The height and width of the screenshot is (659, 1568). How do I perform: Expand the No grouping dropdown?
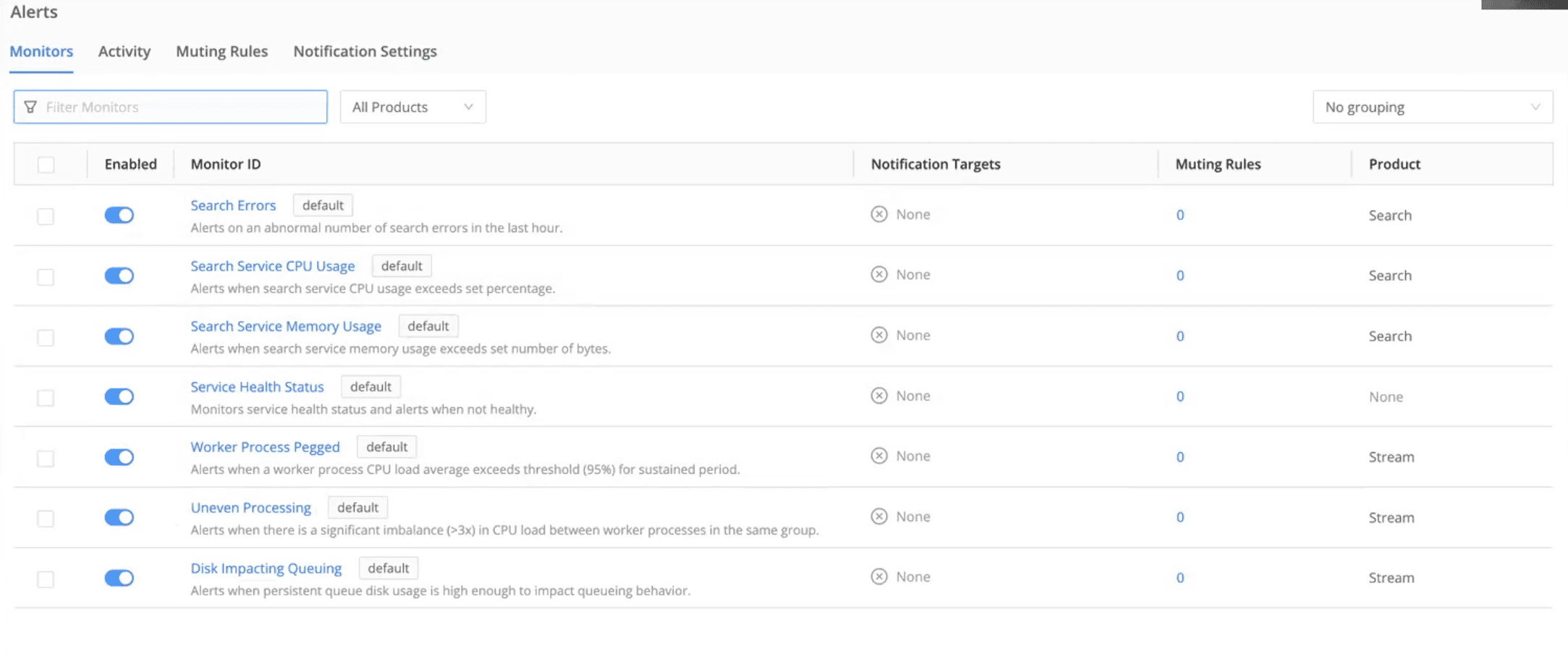click(x=1432, y=107)
